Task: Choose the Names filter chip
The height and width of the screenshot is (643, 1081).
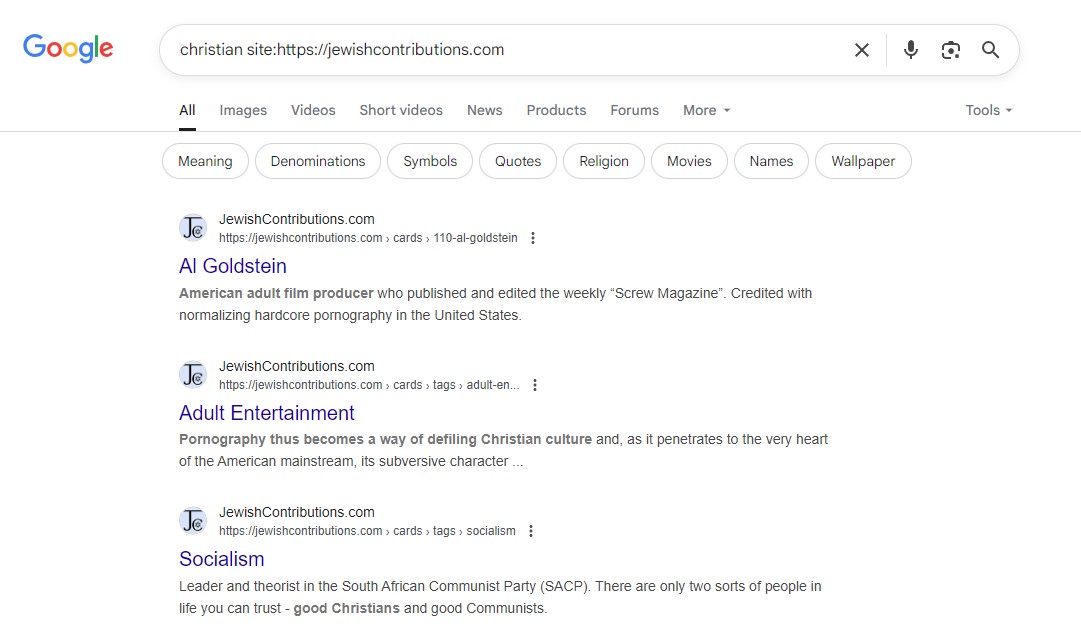Action: pyautogui.click(x=771, y=161)
